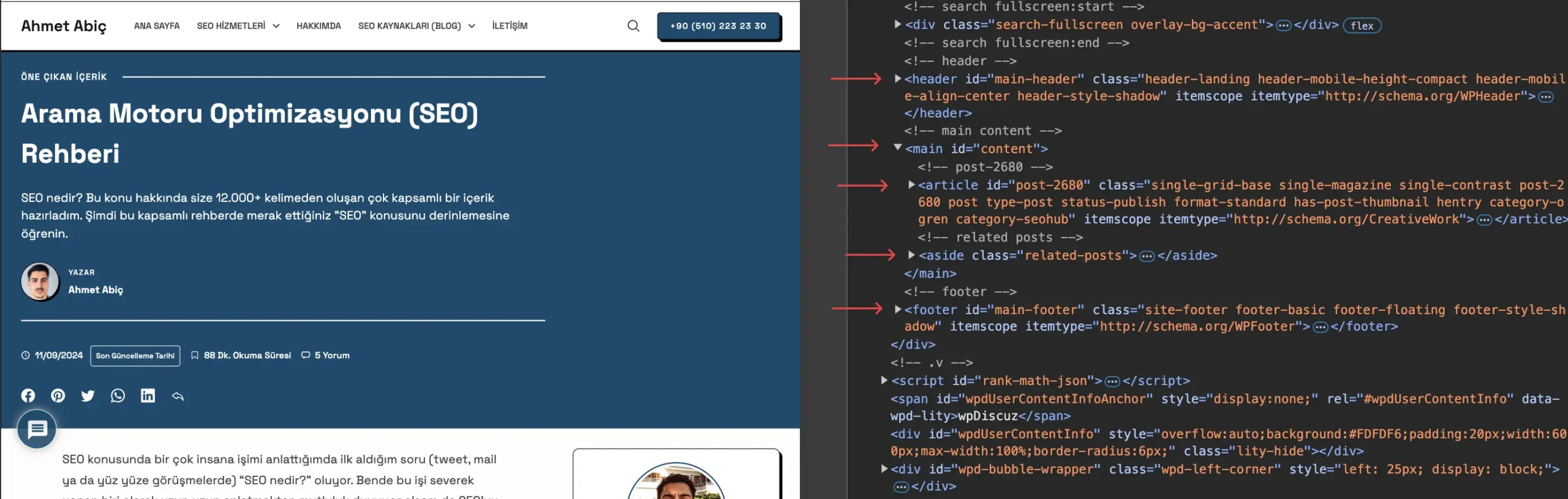Click the 88 Dk. Okuma Süresi text
Screen dimensions: 1568x499
coord(247,355)
